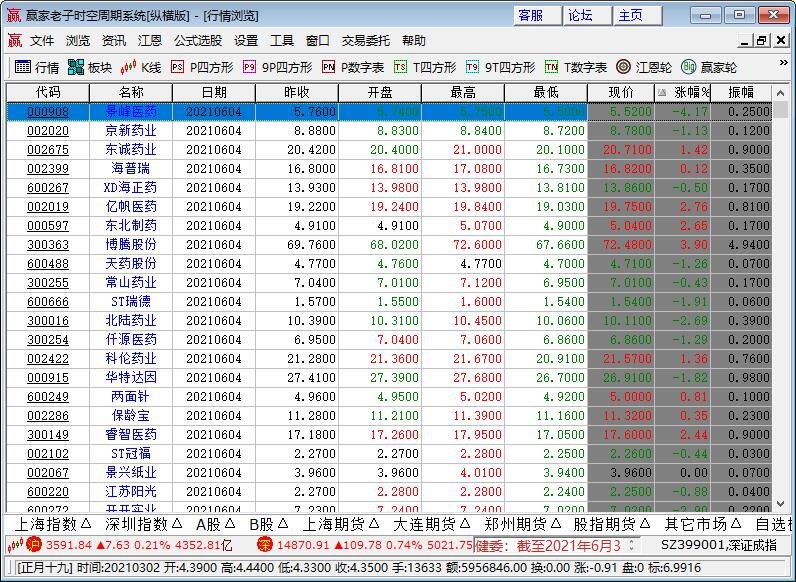
Task: Open the 9P四方形 tool
Action: (277, 67)
